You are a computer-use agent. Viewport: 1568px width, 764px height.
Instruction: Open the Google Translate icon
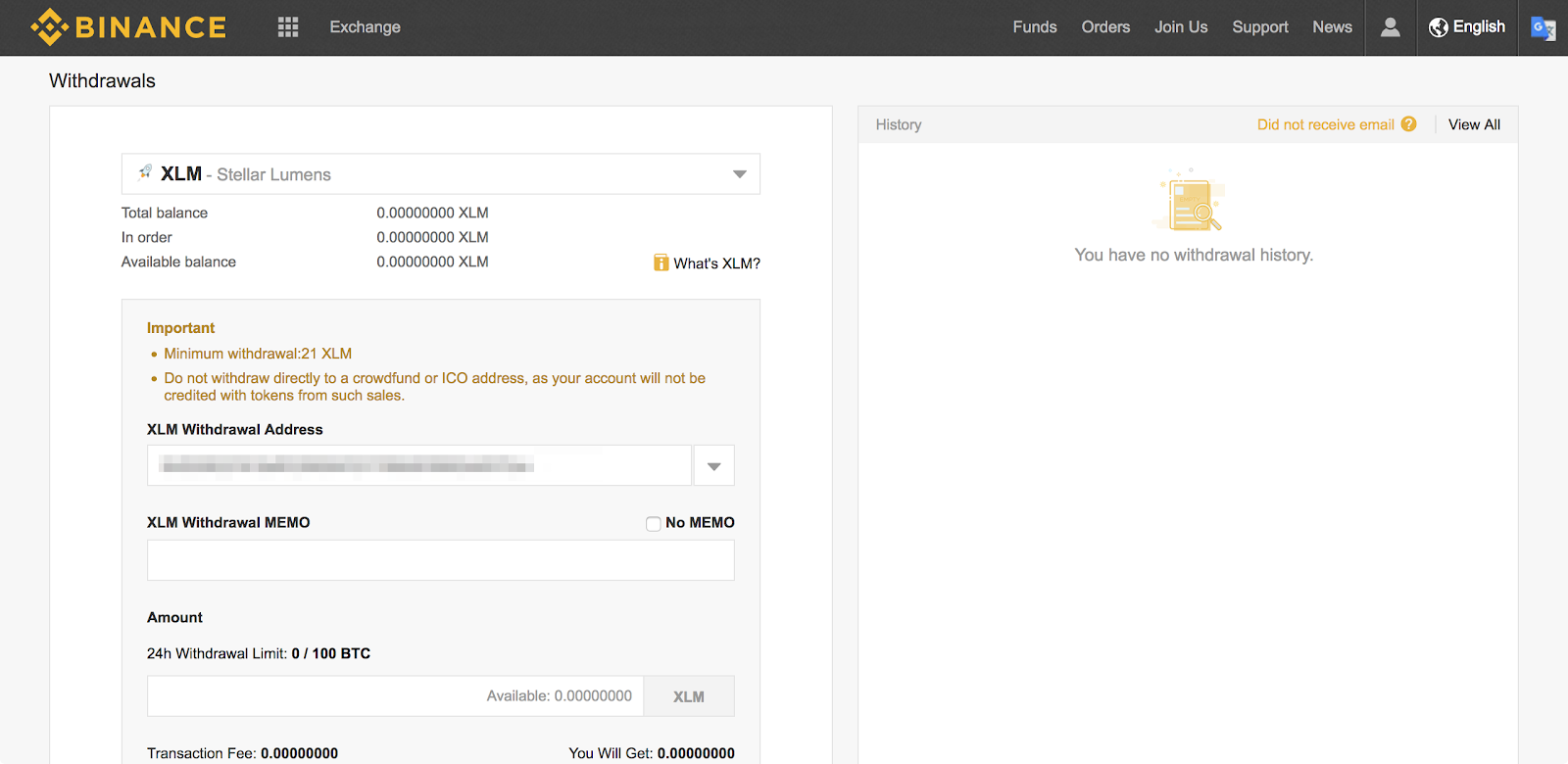pos(1543,28)
